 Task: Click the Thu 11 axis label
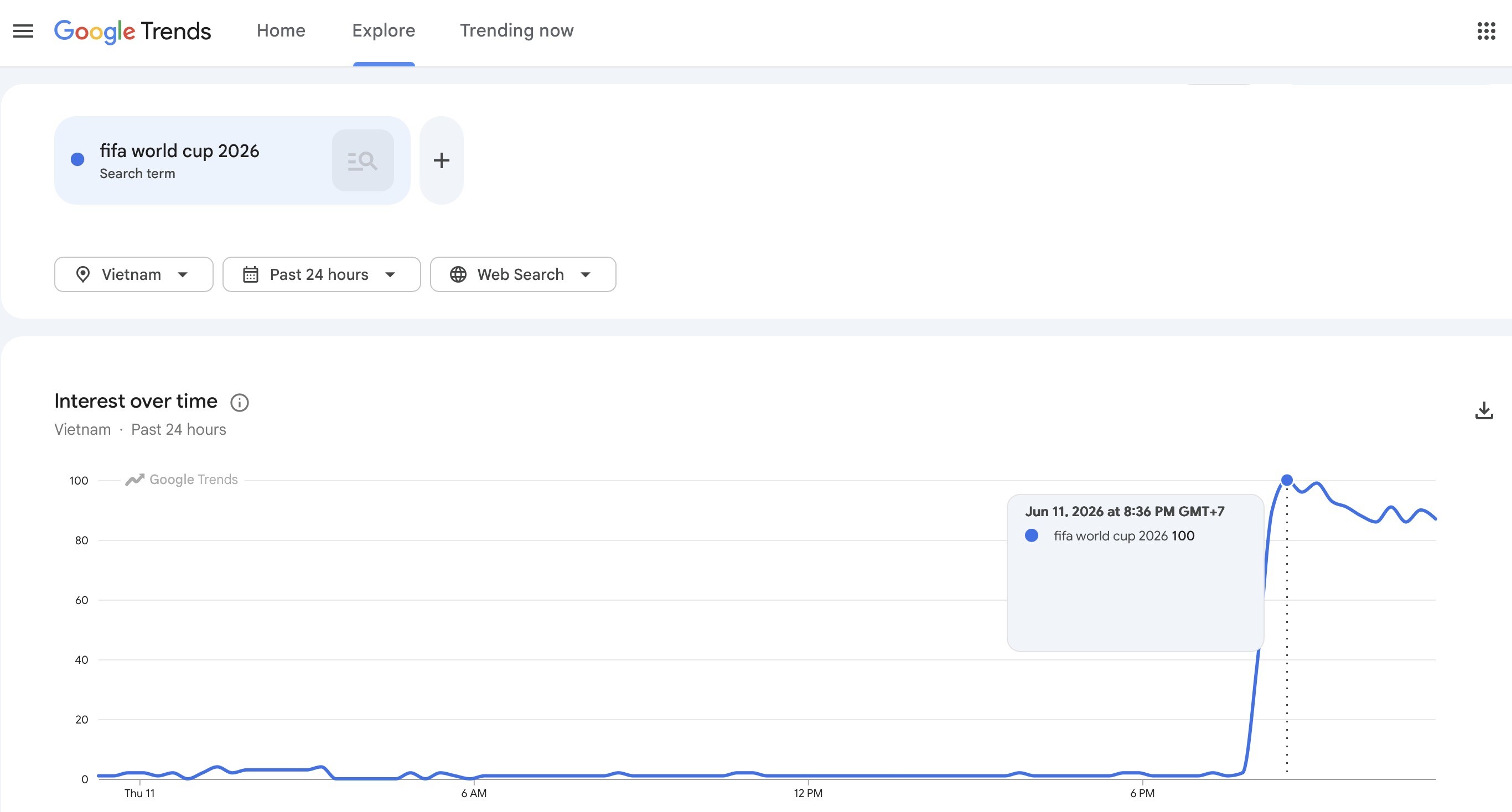click(x=139, y=793)
